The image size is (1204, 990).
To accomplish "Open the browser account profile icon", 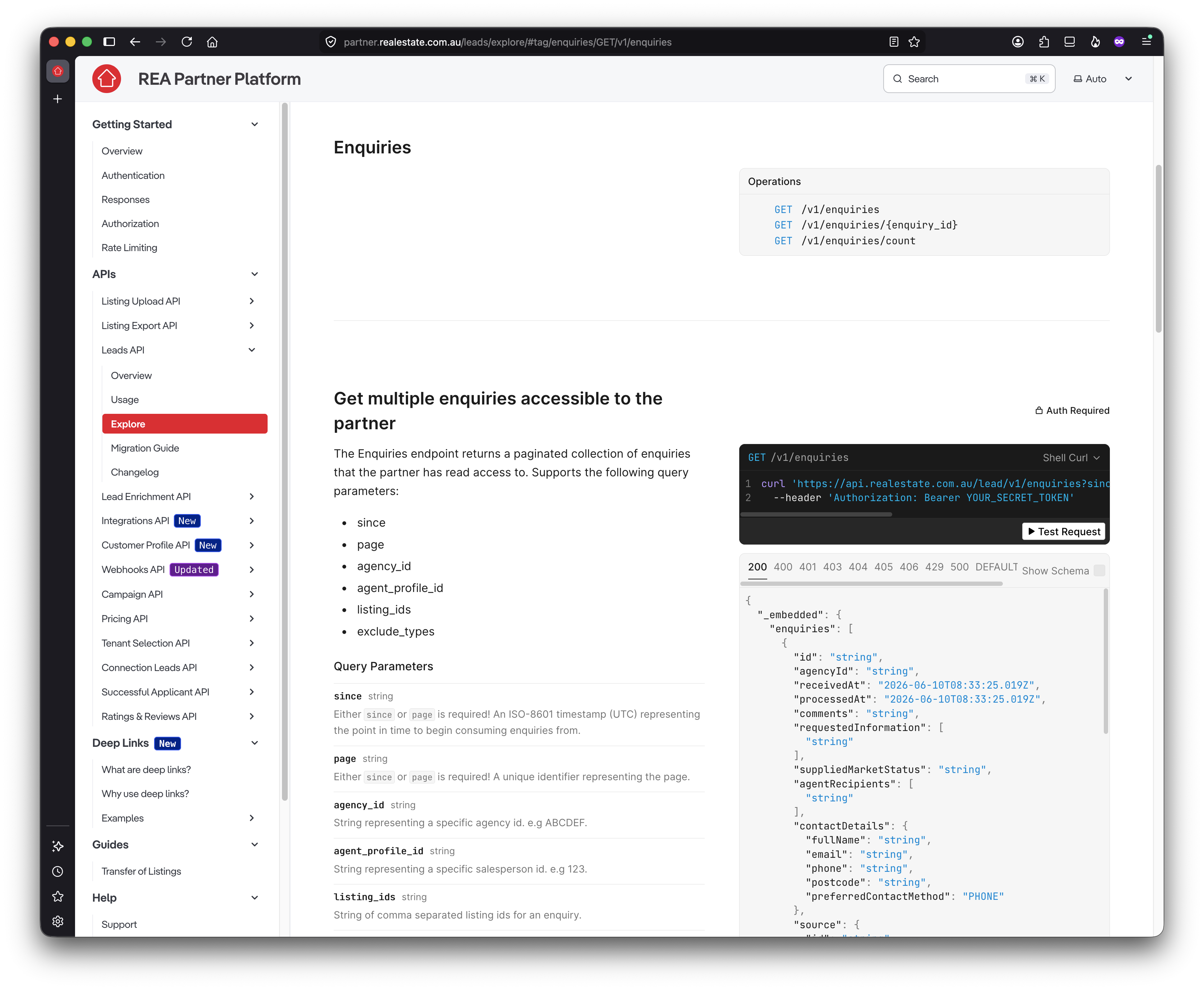I will (x=1018, y=42).
